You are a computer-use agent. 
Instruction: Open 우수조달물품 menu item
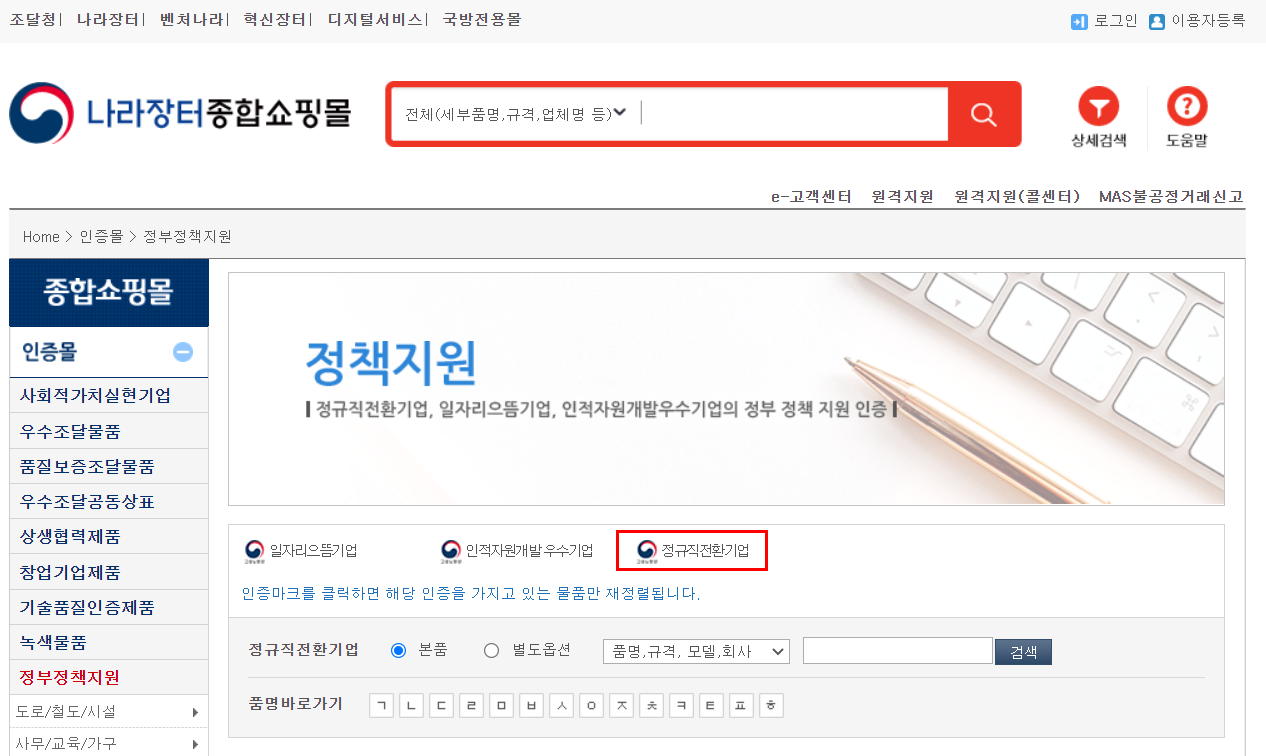108,431
